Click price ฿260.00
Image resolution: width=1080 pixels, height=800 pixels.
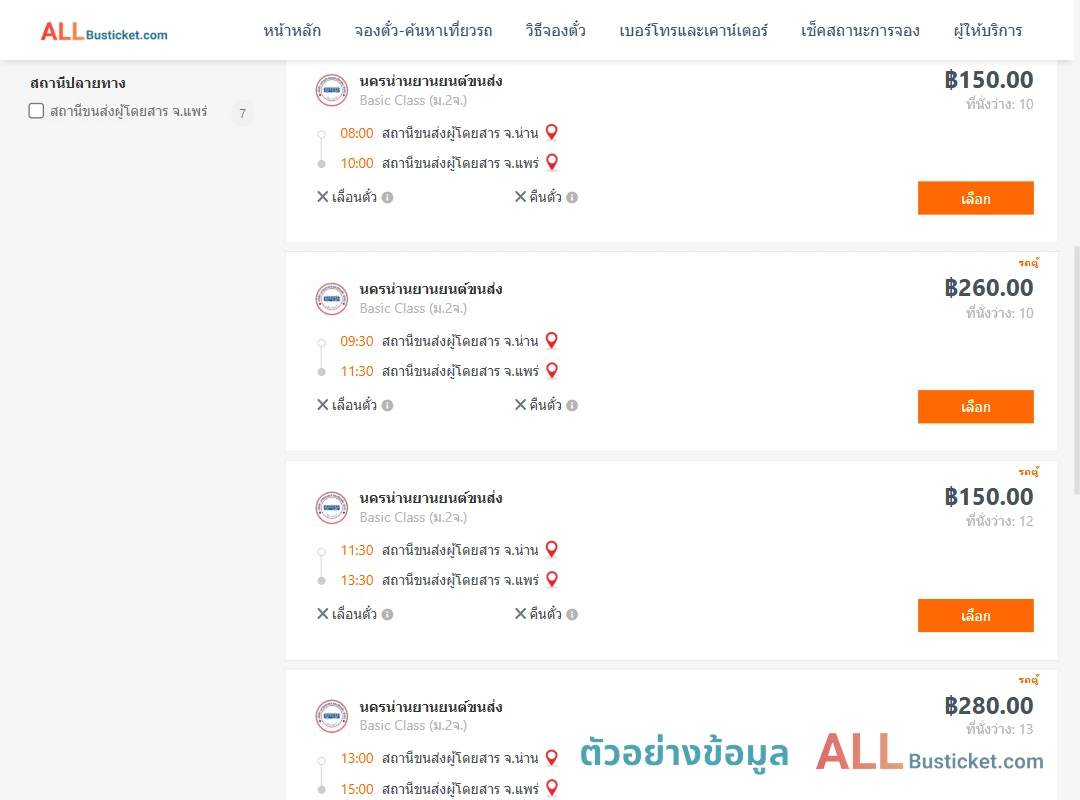coord(988,288)
